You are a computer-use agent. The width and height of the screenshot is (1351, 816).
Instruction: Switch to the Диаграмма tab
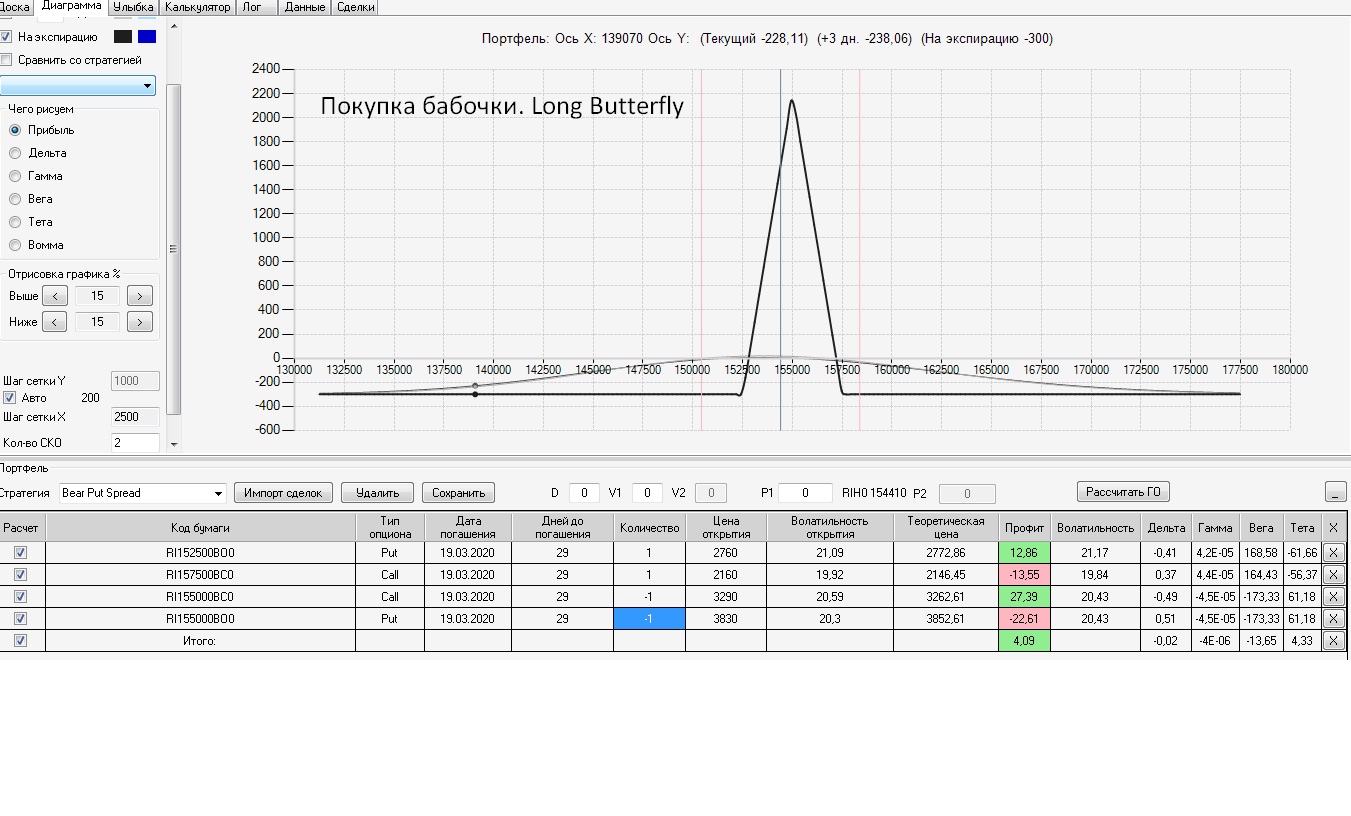click(x=71, y=6)
